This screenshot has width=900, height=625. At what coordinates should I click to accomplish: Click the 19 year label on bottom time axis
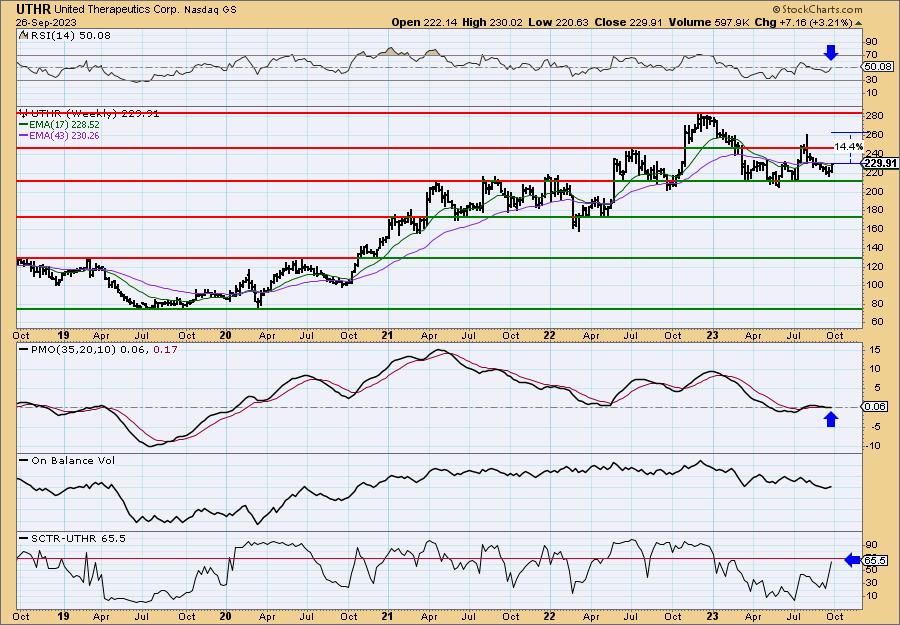[63, 616]
